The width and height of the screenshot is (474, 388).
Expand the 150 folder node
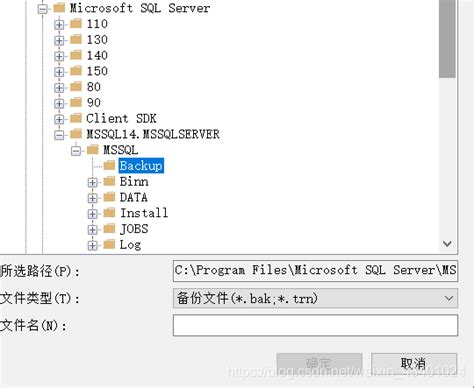coord(59,72)
